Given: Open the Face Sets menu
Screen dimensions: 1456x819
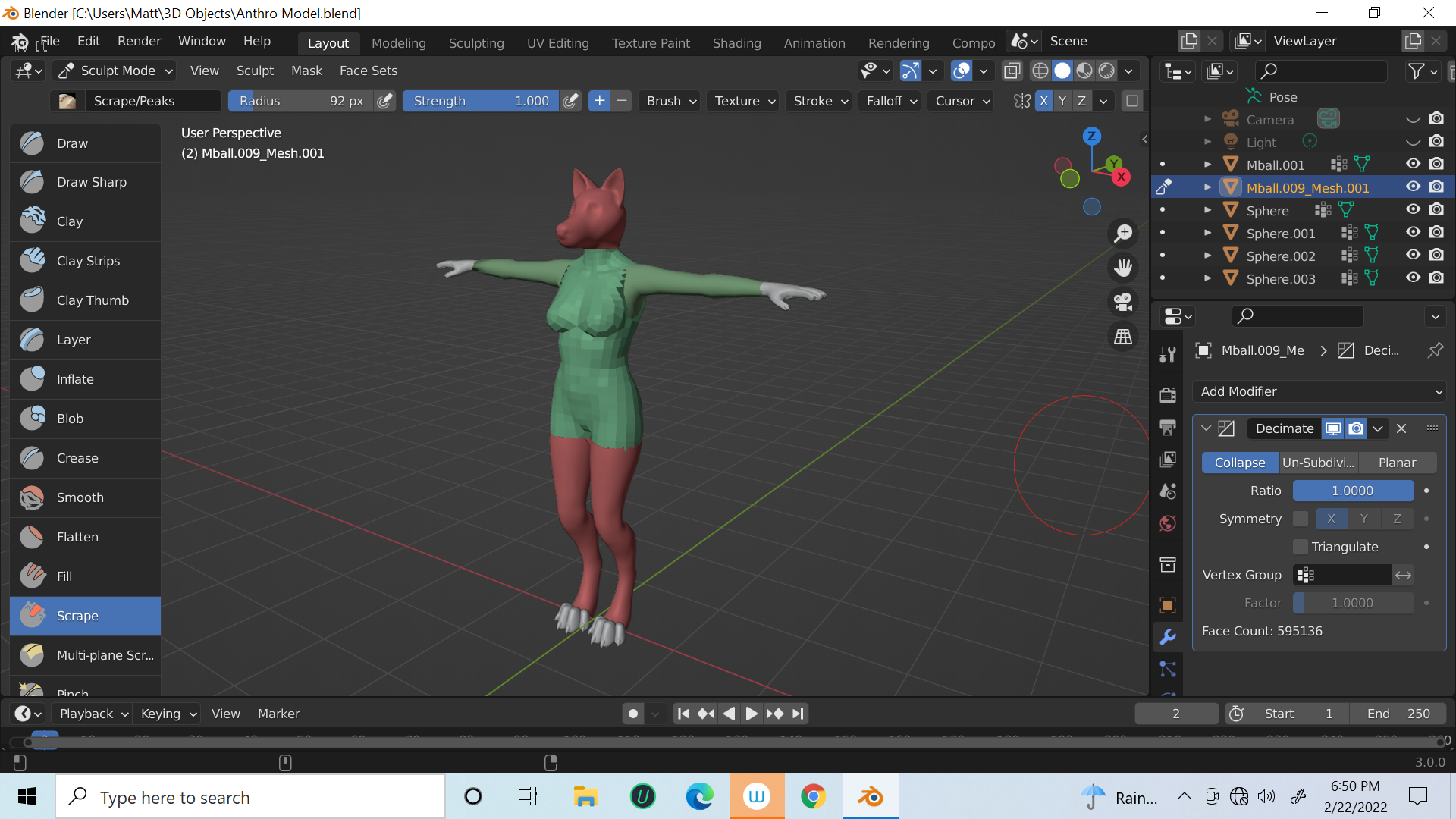Looking at the screenshot, I should 368,71.
